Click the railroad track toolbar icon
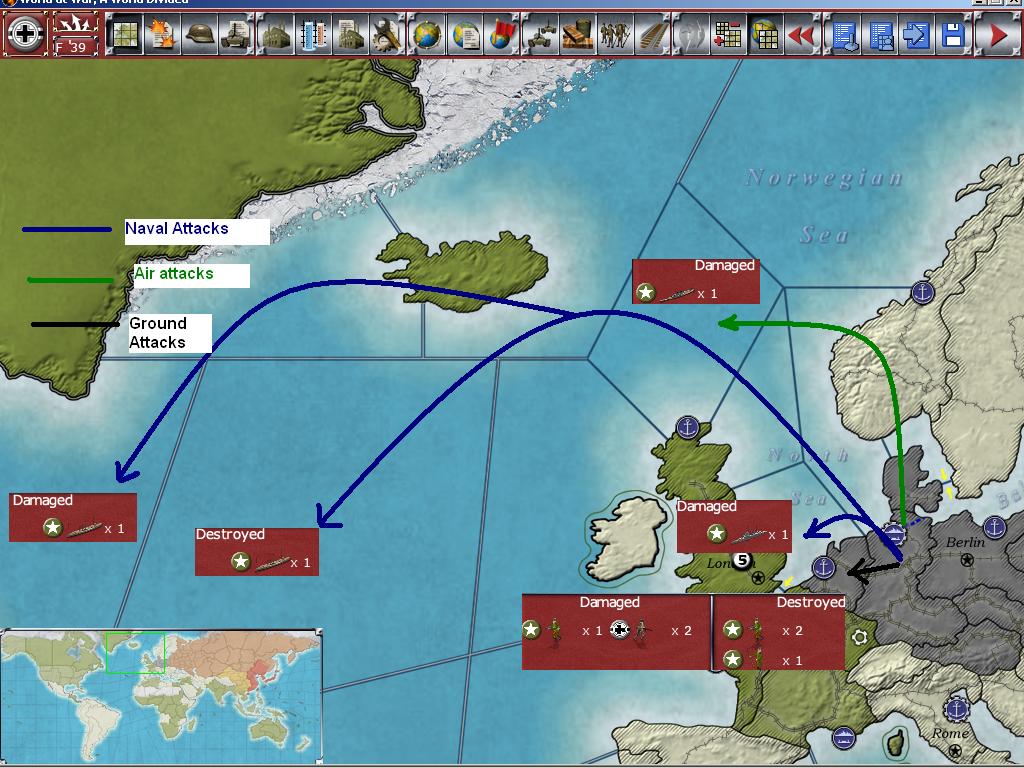1024x768 pixels. pos(653,34)
